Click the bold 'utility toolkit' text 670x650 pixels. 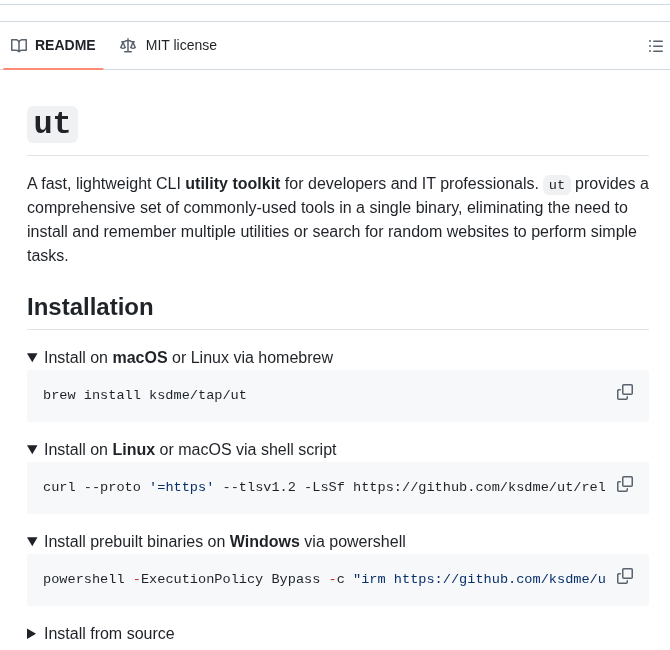[232, 184]
